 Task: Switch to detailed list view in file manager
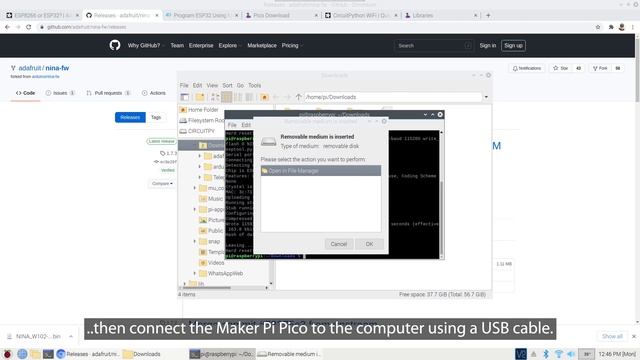point(249,97)
